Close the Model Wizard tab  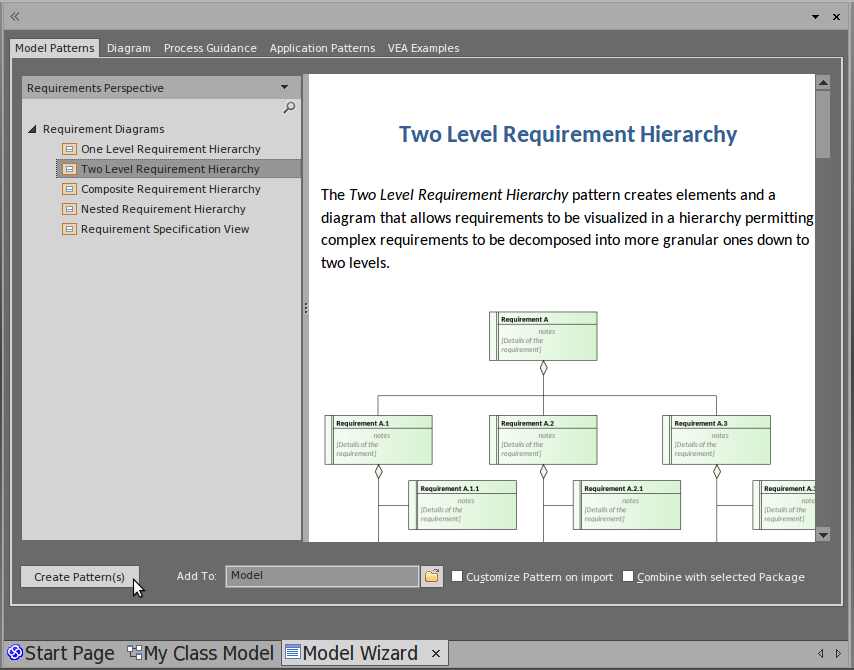pyautogui.click(x=435, y=654)
